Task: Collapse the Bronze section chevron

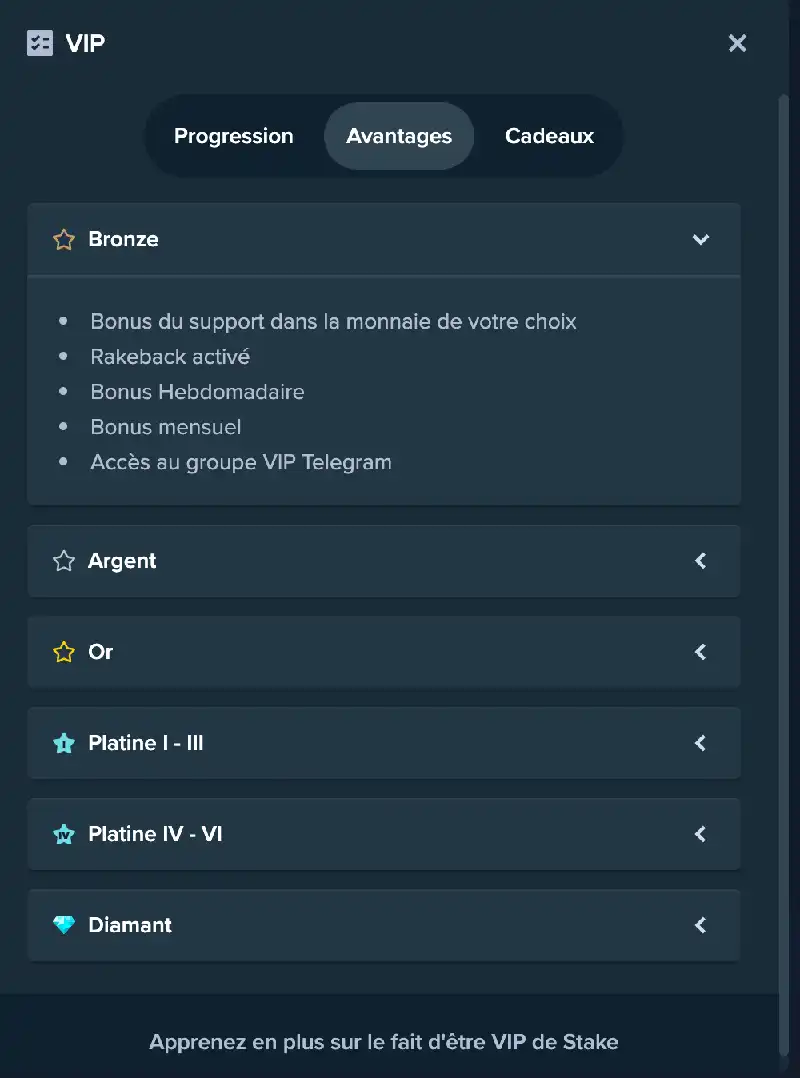Action: pos(700,239)
